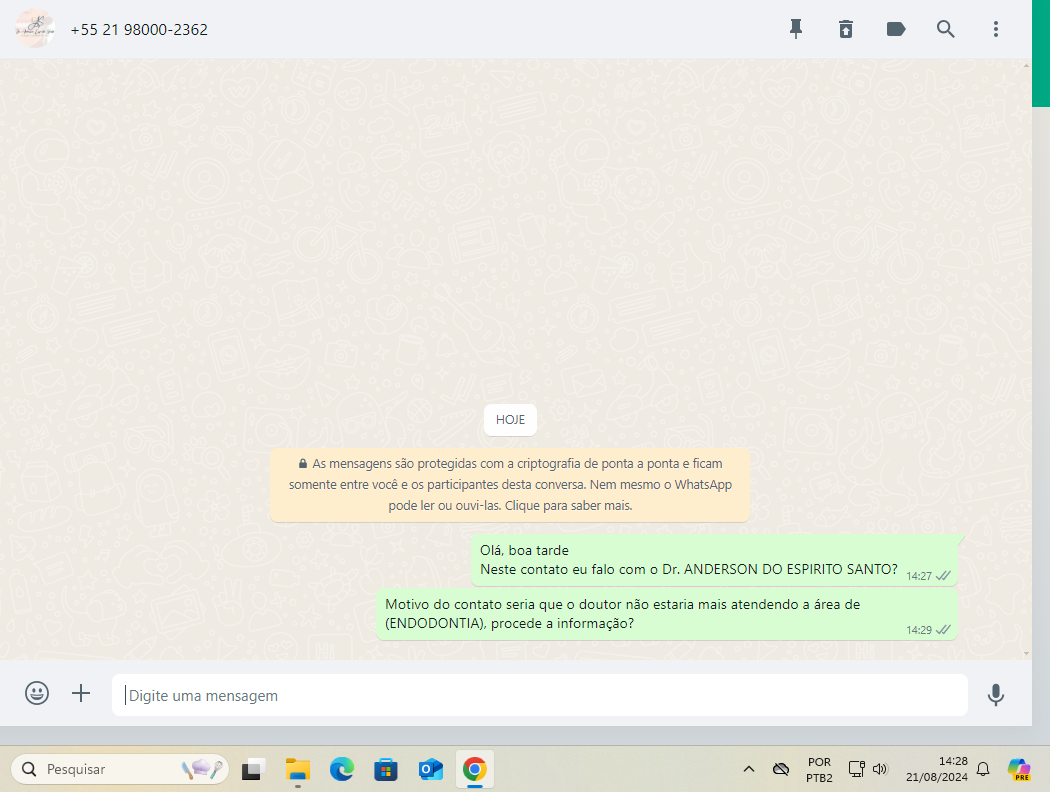Open Outlook from the taskbar
This screenshot has height=792, width=1050.
[431, 769]
